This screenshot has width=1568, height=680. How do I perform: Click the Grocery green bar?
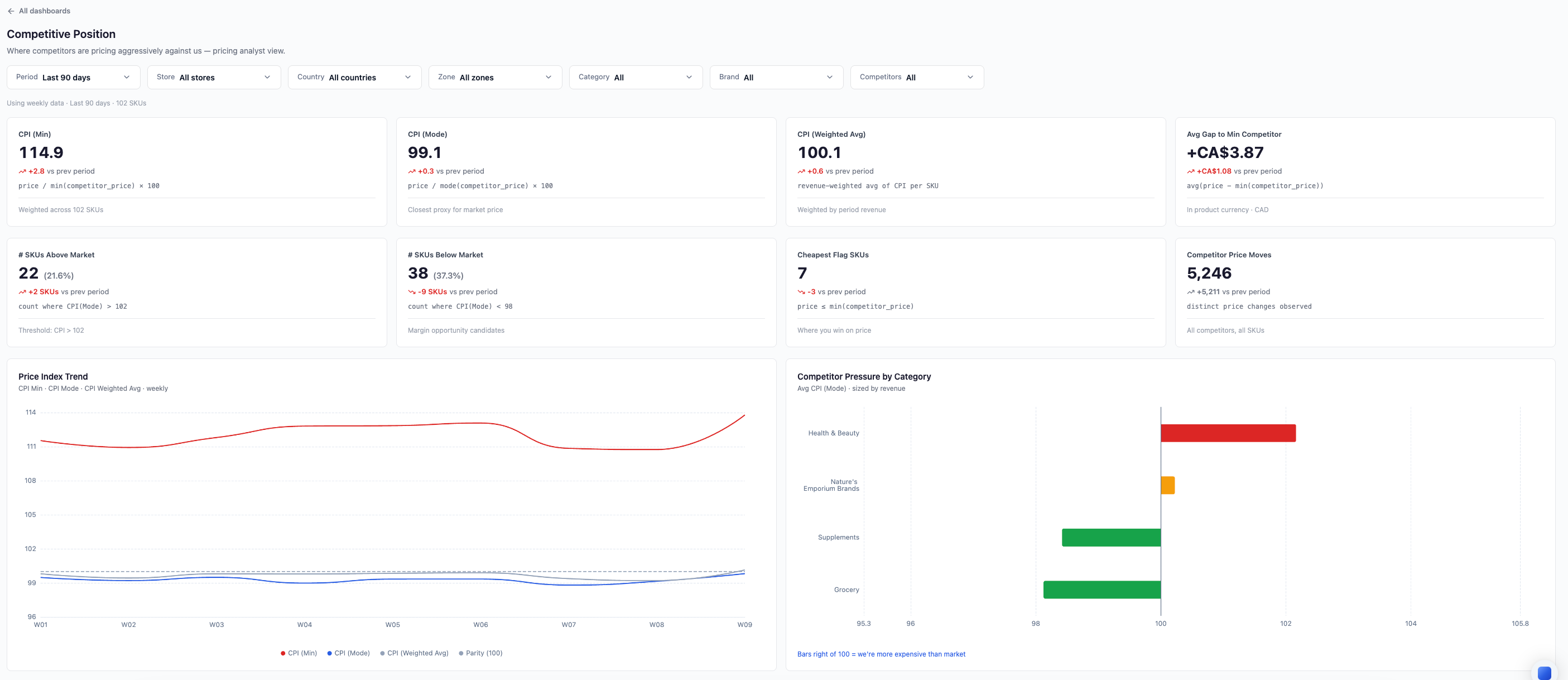click(x=1102, y=590)
